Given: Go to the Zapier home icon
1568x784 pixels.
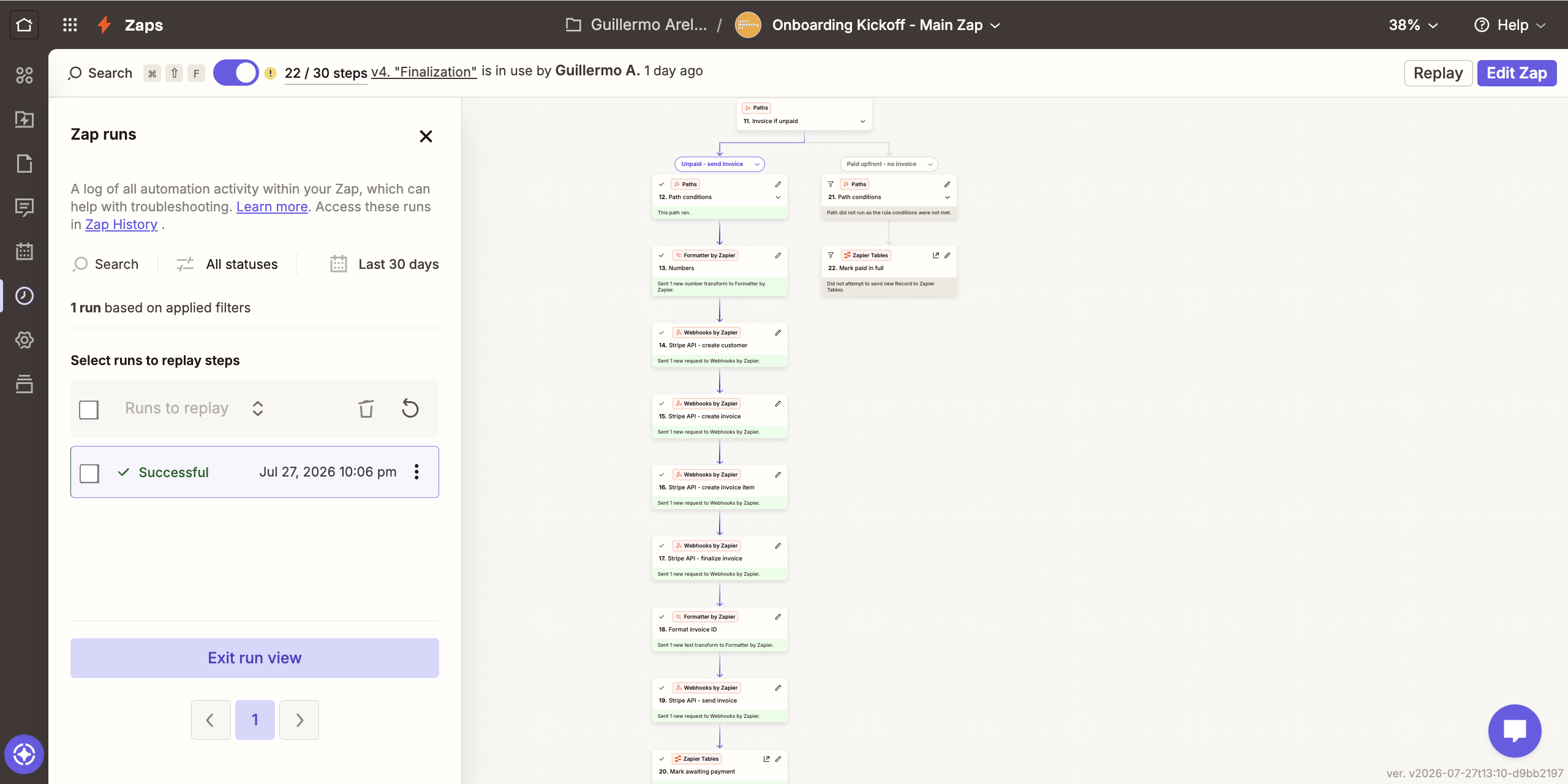Looking at the screenshot, I should pyautogui.click(x=24, y=25).
